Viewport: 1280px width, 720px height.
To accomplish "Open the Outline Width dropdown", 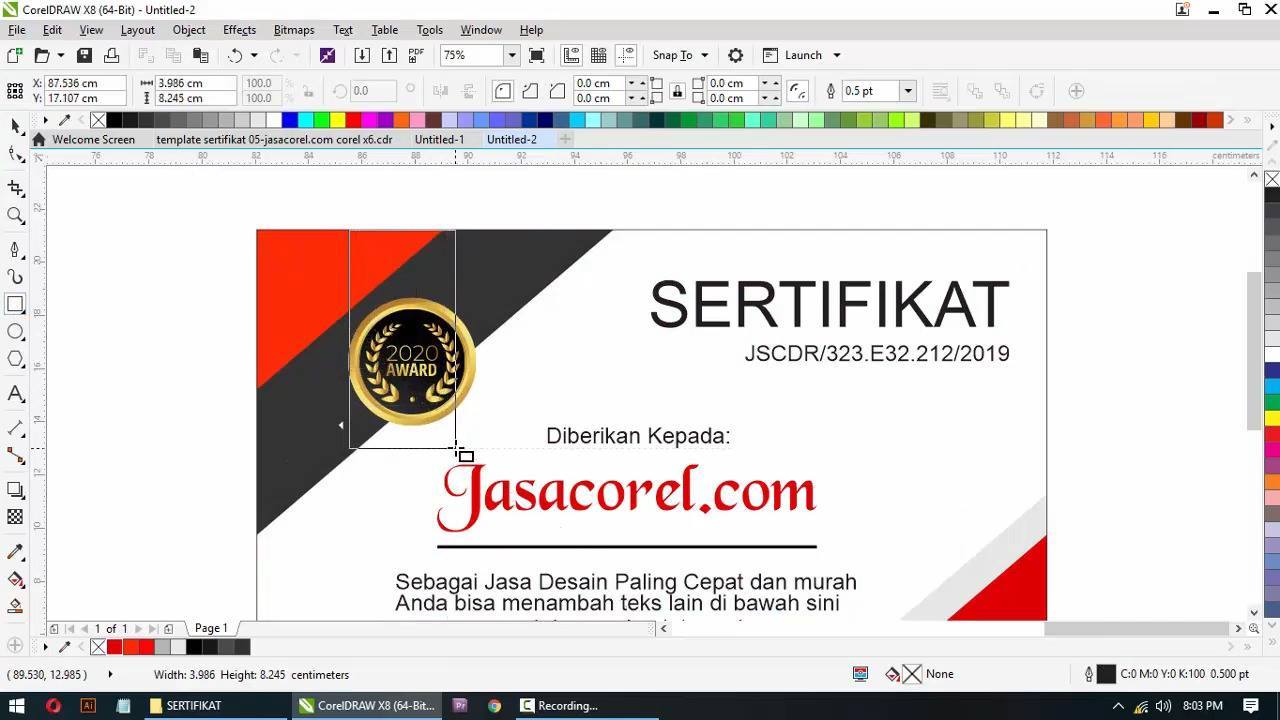I will (x=908, y=91).
